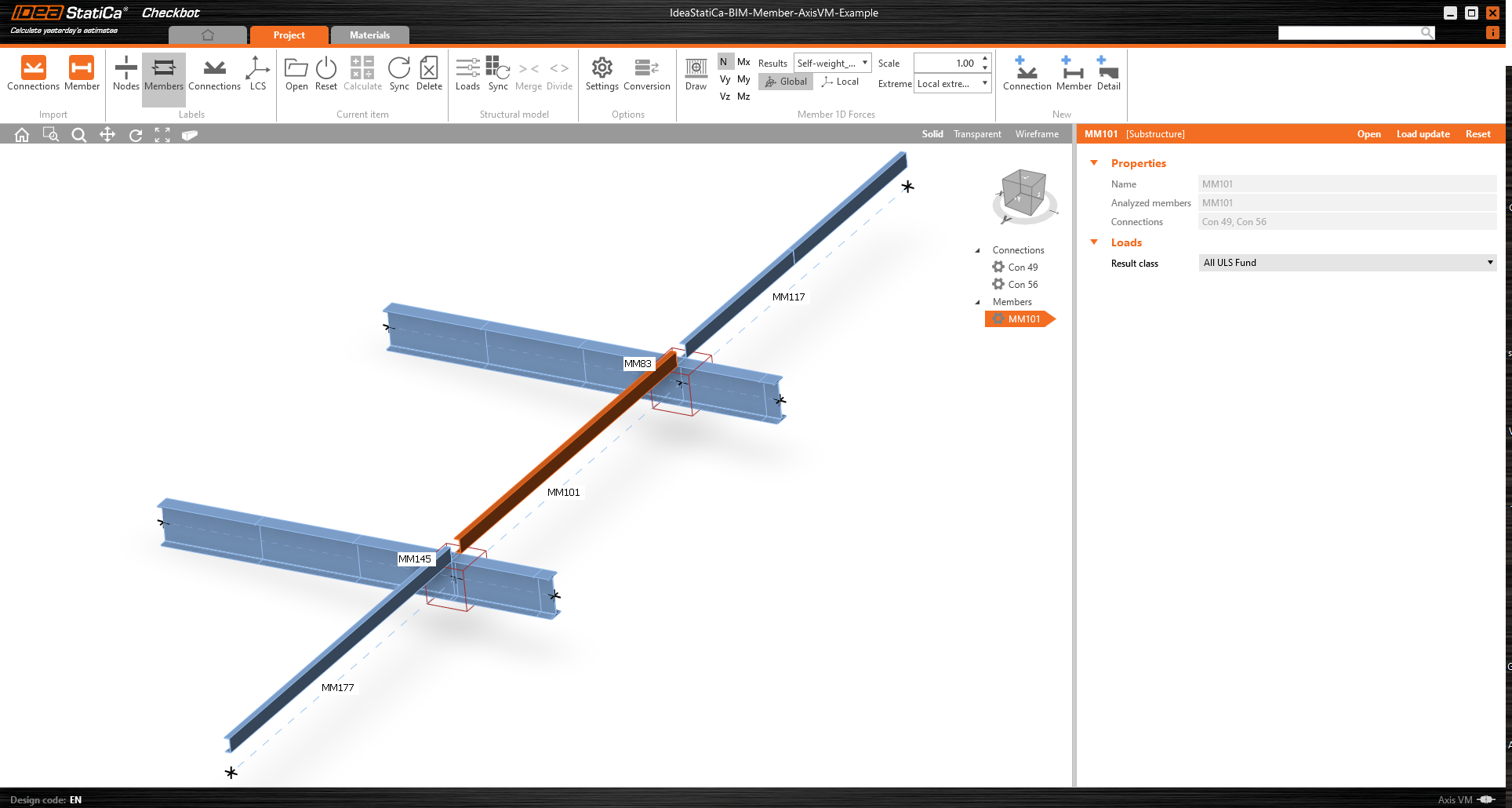Toggle the Global forces option
The height and width of the screenshot is (808, 1512).
(786, 82)
